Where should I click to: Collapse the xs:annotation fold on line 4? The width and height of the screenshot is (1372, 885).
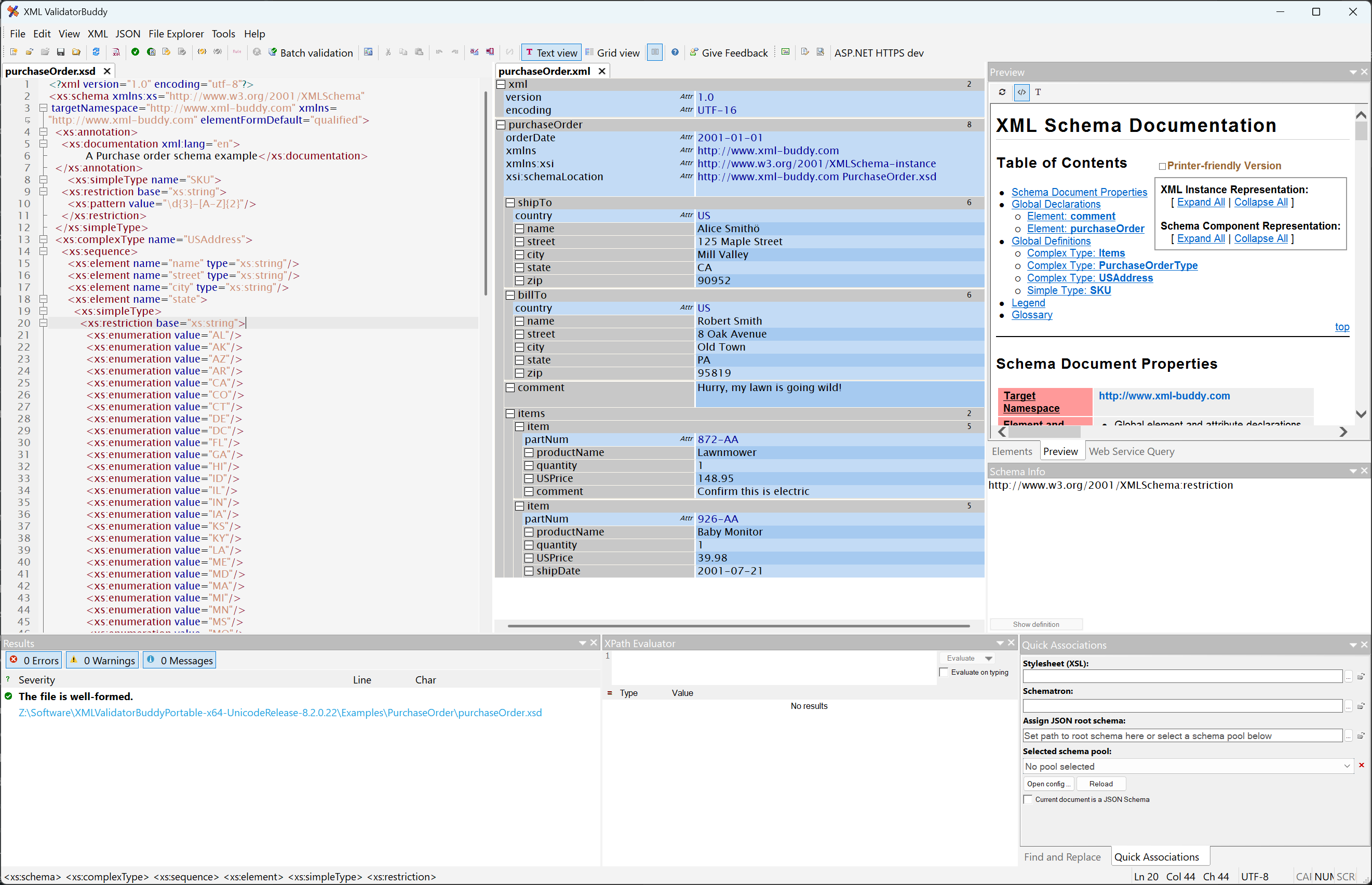point(43,132)
